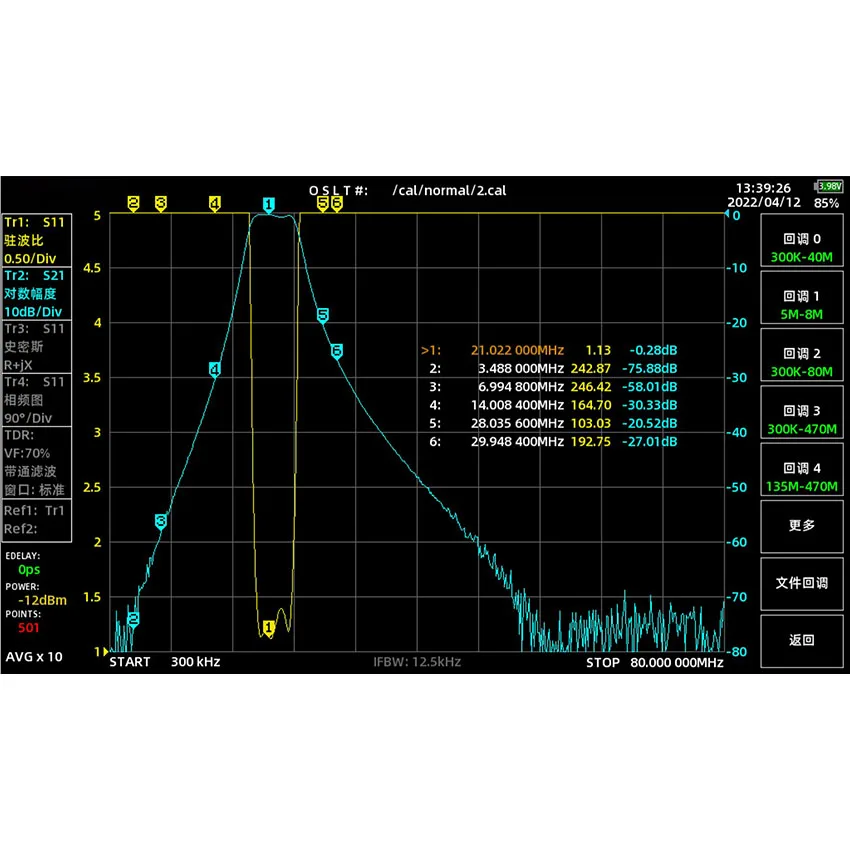Image resolution: width=850 pixels, height=850 pixels.
Task: Click yellow marker 1 at SWR minimum
Action: click(x=268, y=628)
